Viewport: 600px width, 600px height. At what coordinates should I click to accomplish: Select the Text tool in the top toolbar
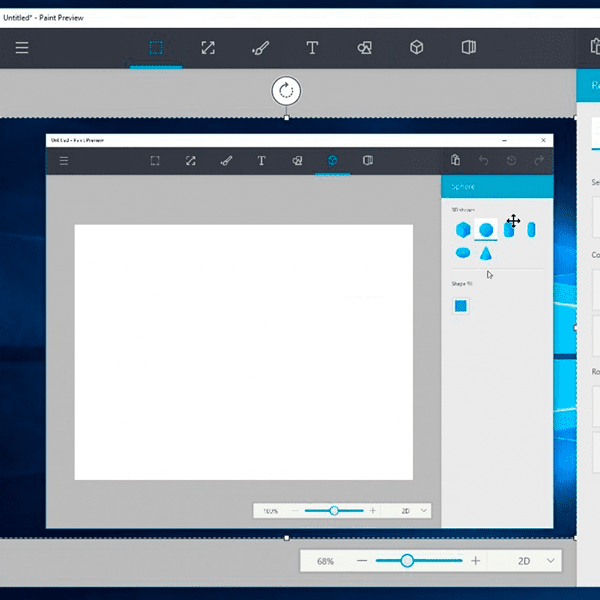point(312,47)
